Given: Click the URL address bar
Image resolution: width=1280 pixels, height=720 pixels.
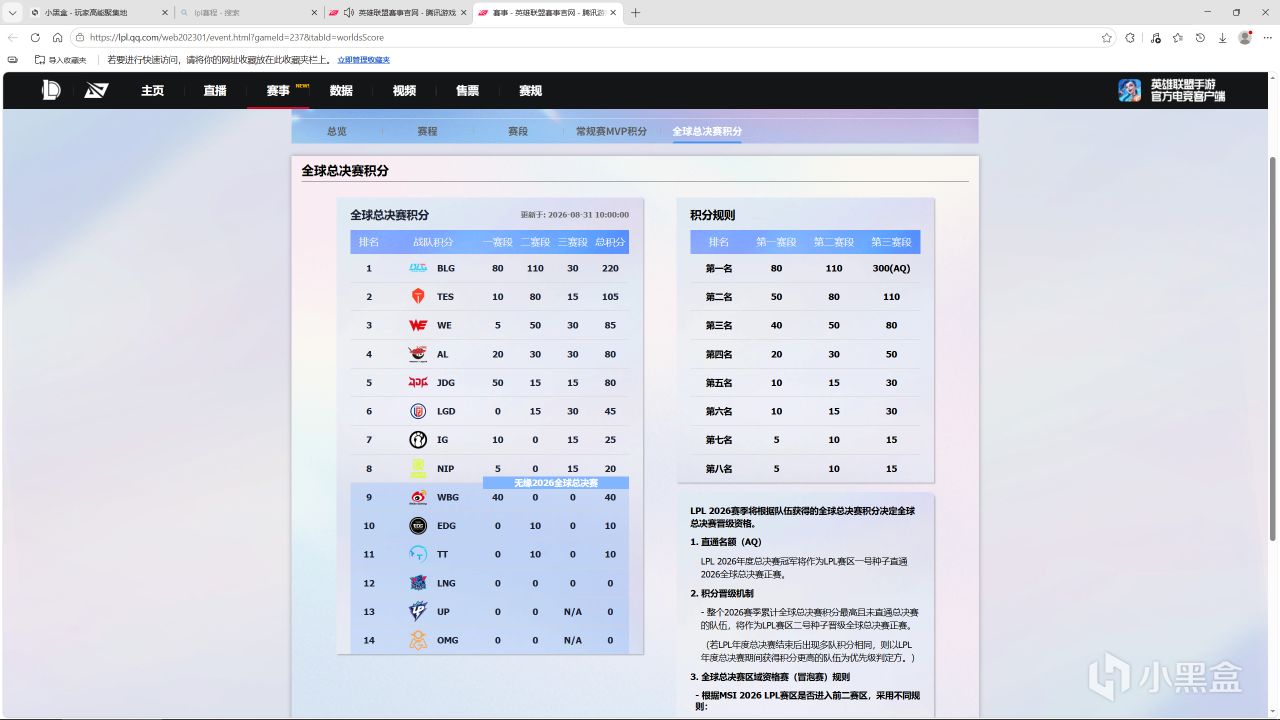Looking at the screenshot, I should point(590,38).
